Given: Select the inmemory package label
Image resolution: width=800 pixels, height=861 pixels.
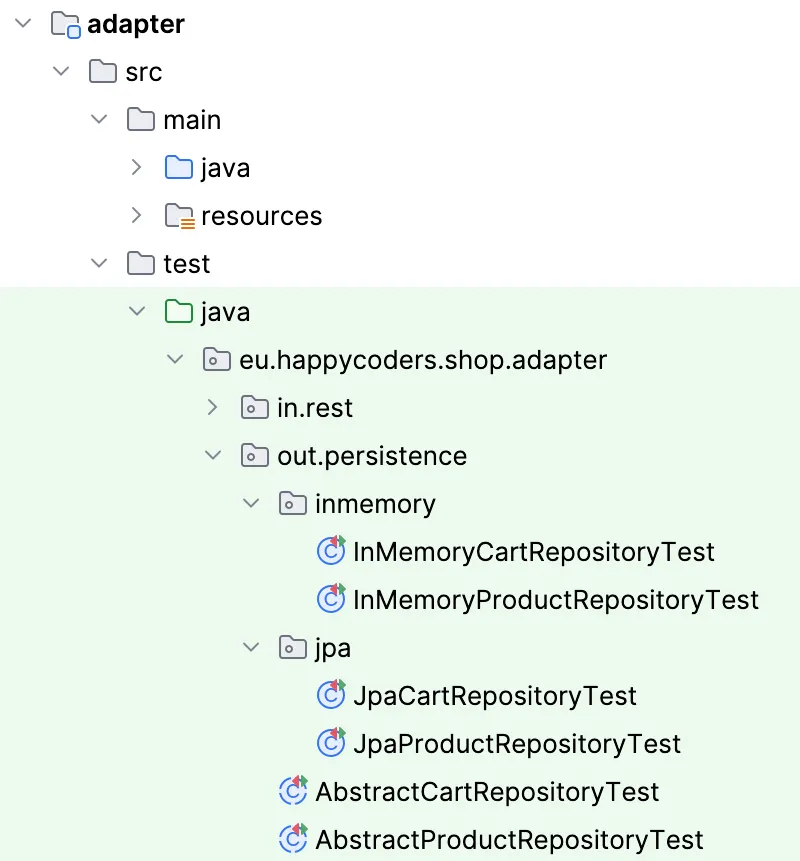Looking at the screenshot, I should coord(376,505).
